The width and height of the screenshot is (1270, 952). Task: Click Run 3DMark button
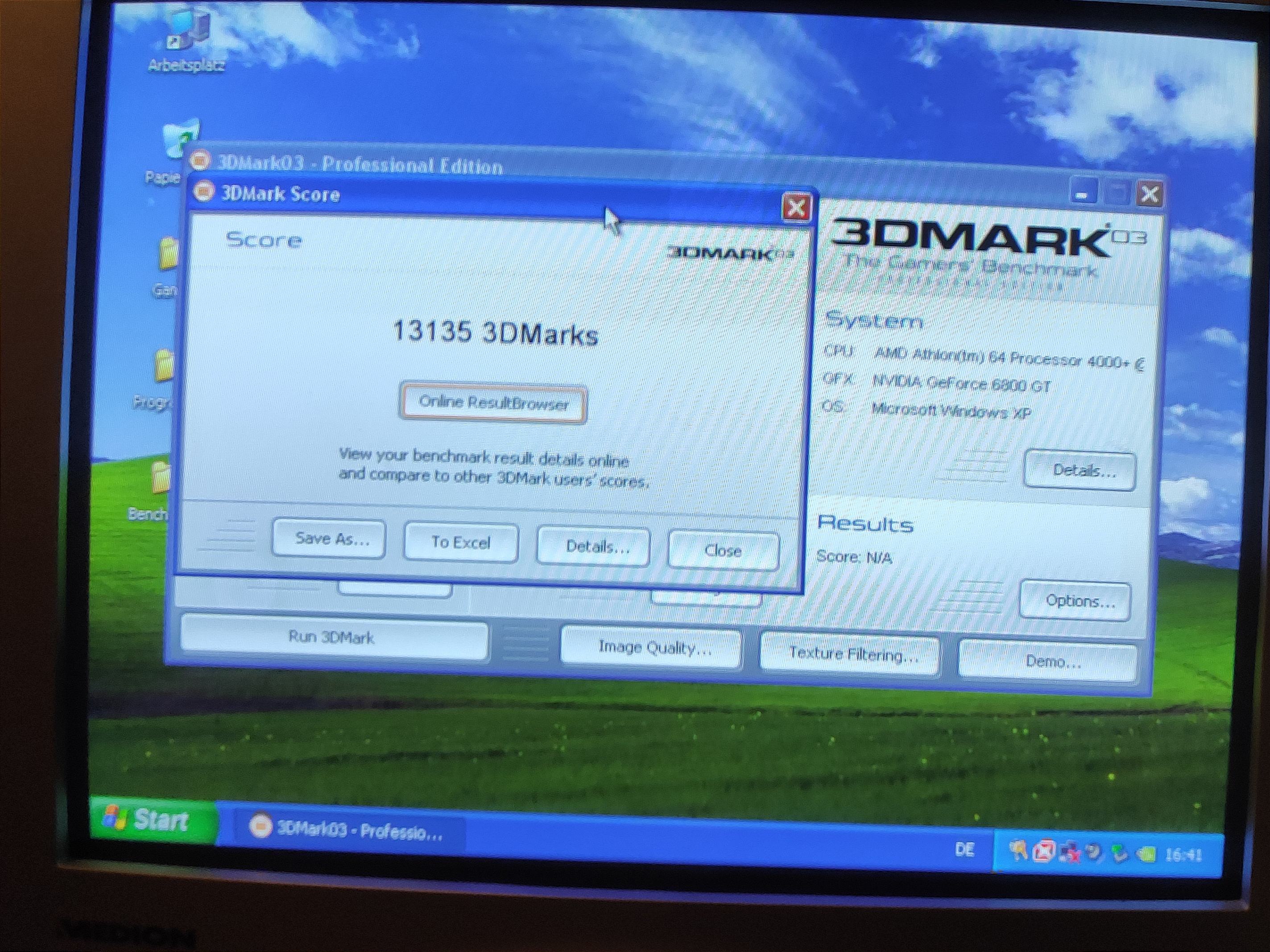coord(334,637)
